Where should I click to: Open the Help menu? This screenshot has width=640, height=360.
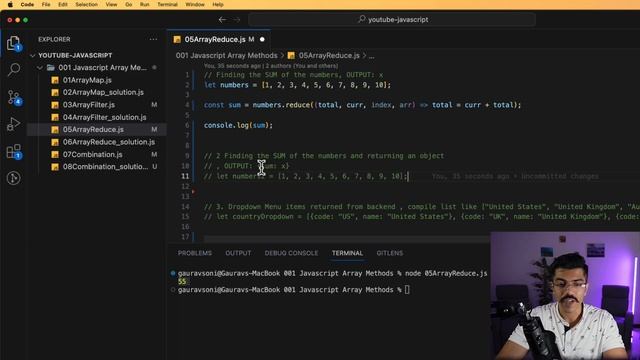pyautogui.click(x=218, y=4)
